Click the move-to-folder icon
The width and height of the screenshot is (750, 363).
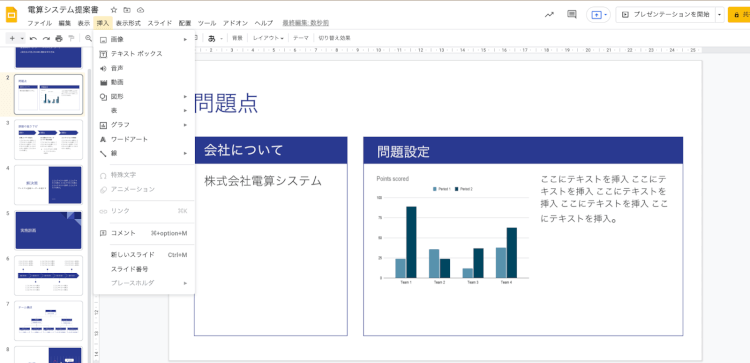[127, 10]
